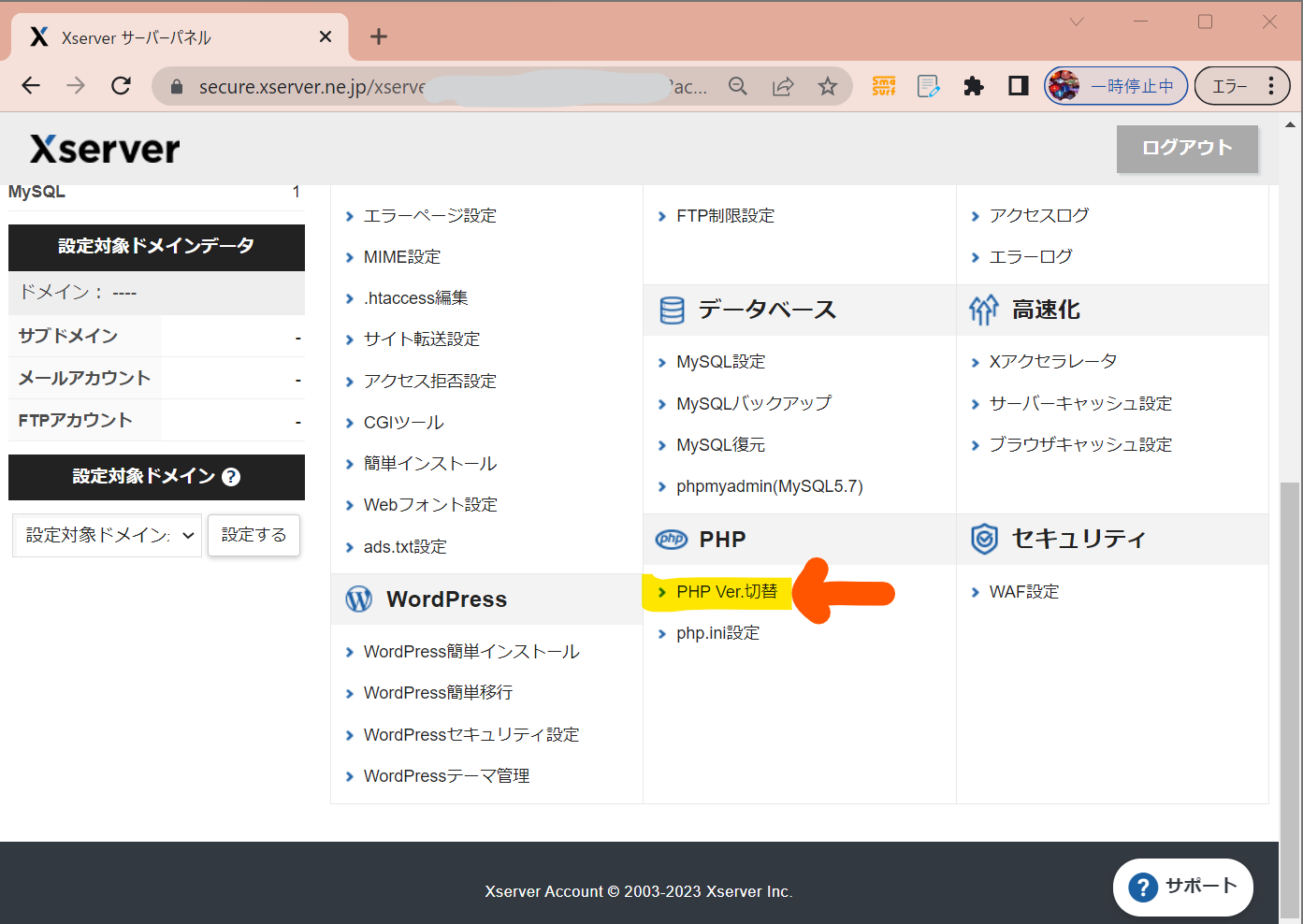Open MIME設定
This screenshot has height=924, width=1303.
click(402, 257)
